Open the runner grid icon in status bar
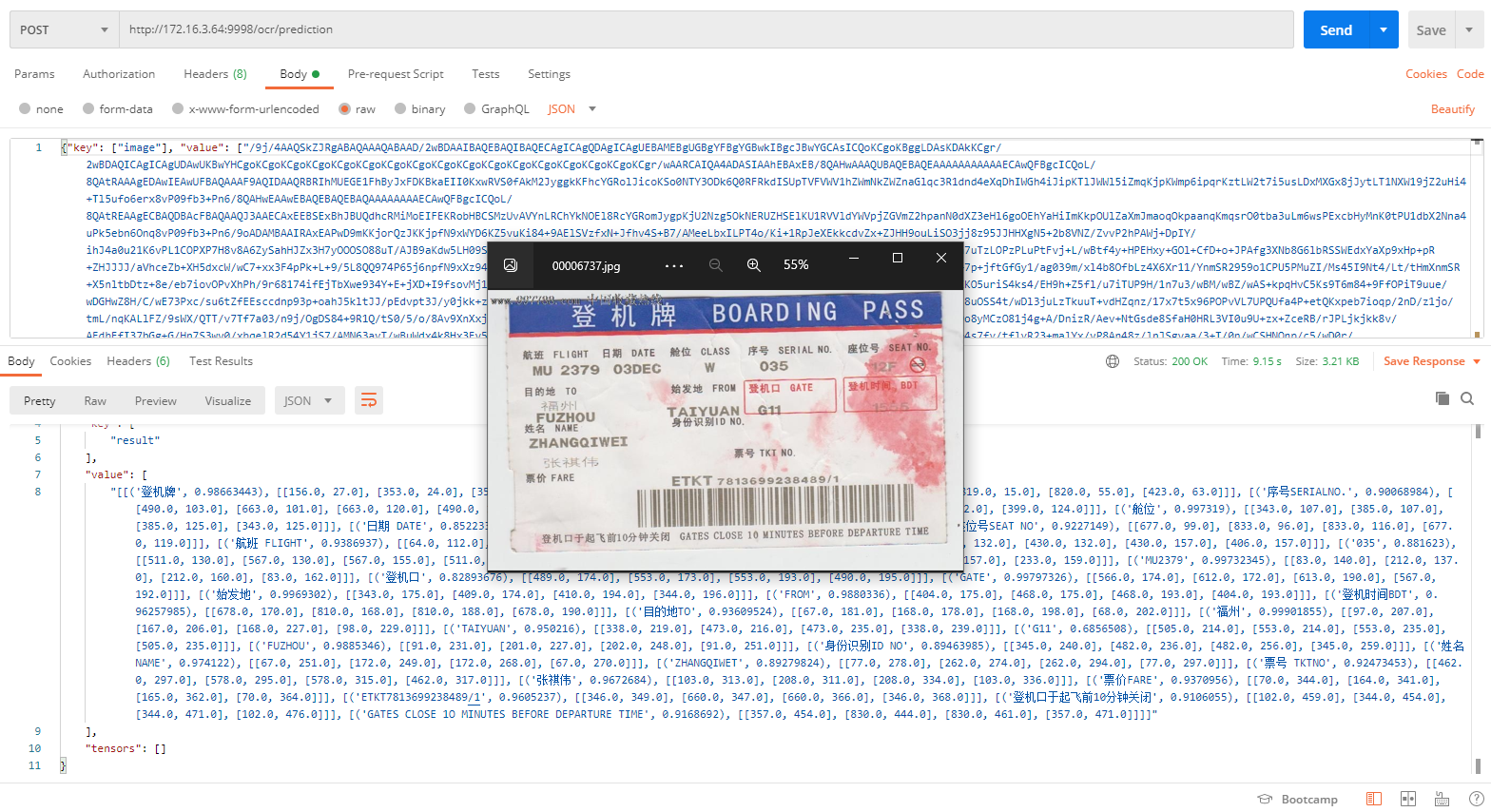Screen dimensions: 1491x812 coord(1408,799)
